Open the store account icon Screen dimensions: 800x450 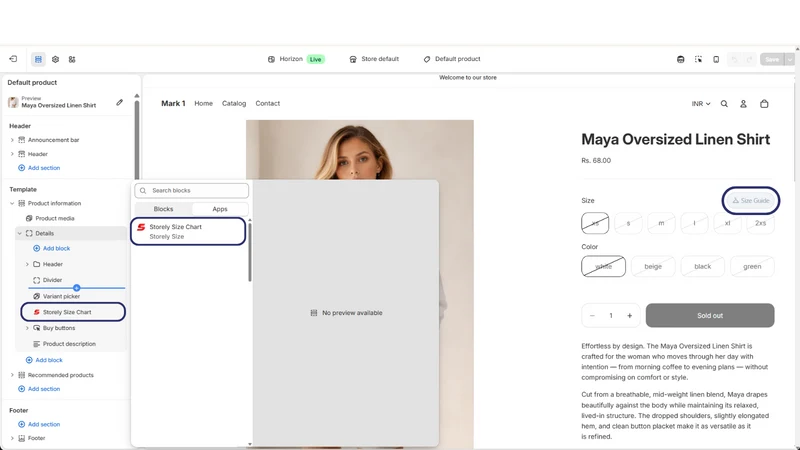click(x=743, y=104)
